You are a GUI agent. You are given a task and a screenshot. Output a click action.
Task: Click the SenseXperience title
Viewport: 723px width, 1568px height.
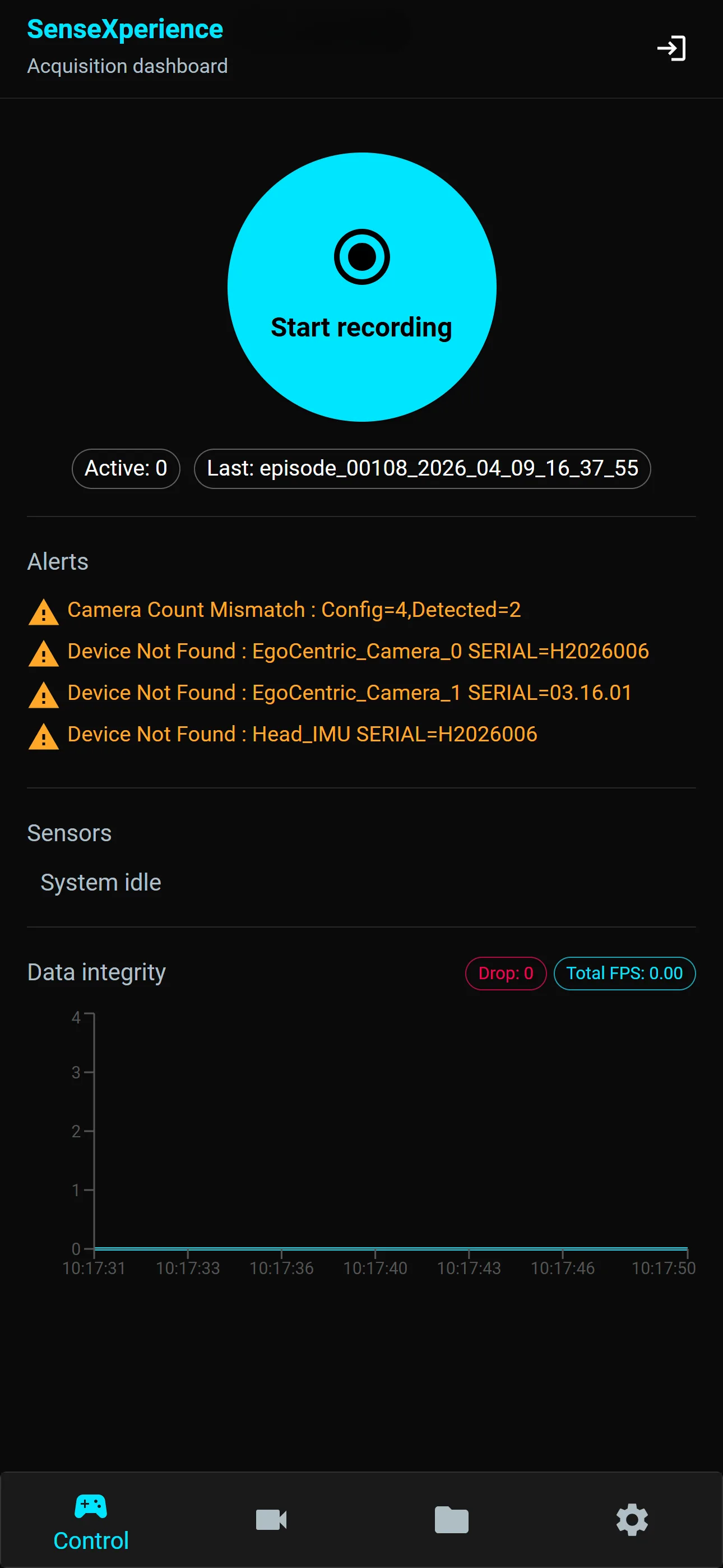126,29
